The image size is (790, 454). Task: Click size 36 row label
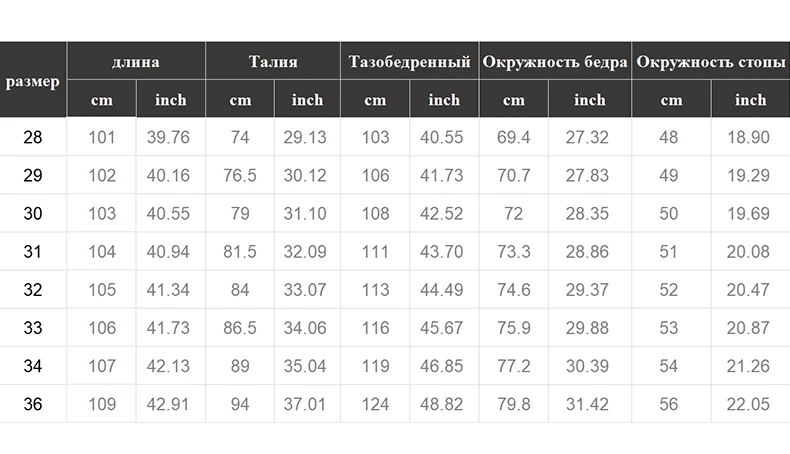pos(33,404)
